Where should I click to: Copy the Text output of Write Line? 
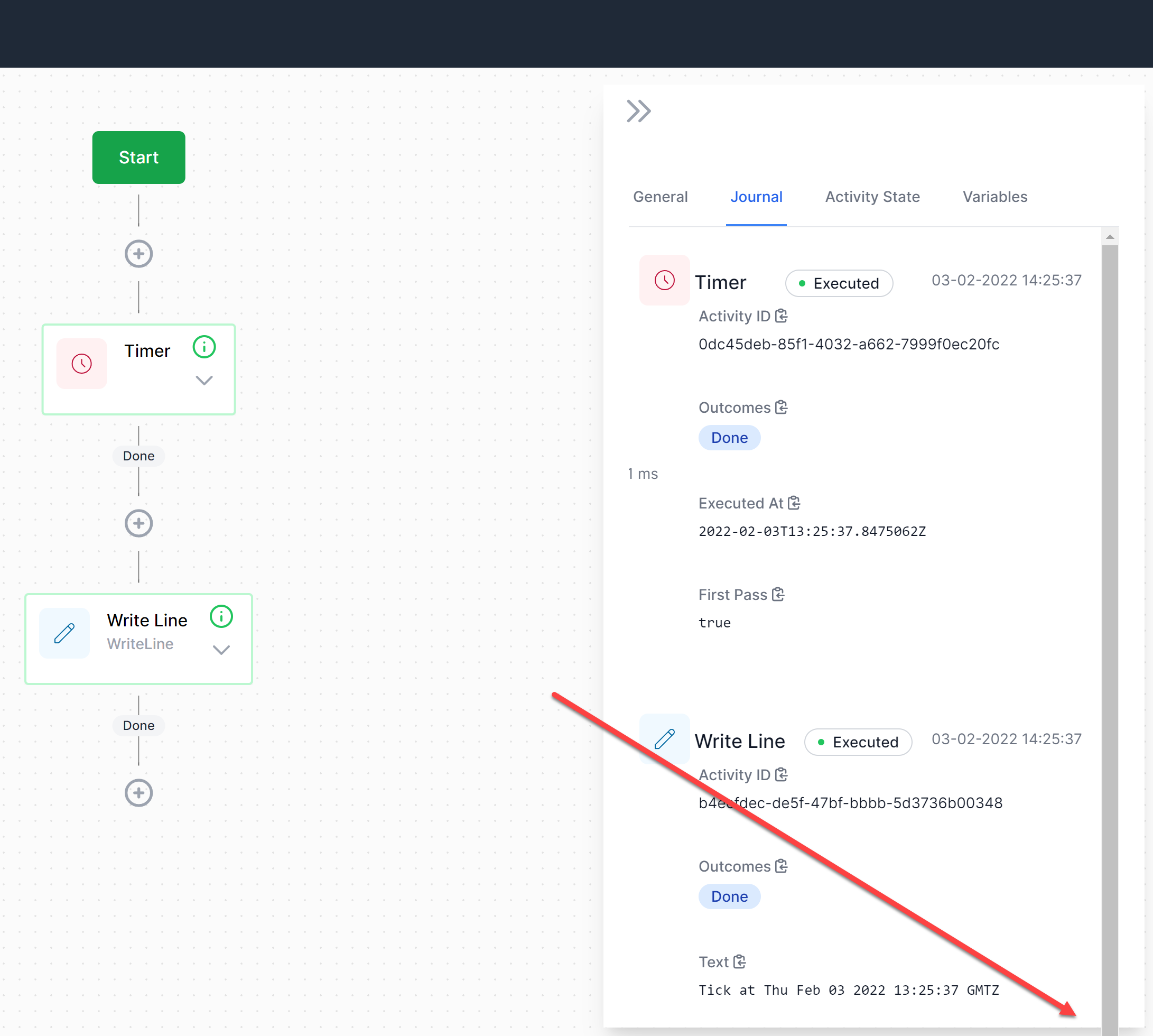click(x=739, y=961)
